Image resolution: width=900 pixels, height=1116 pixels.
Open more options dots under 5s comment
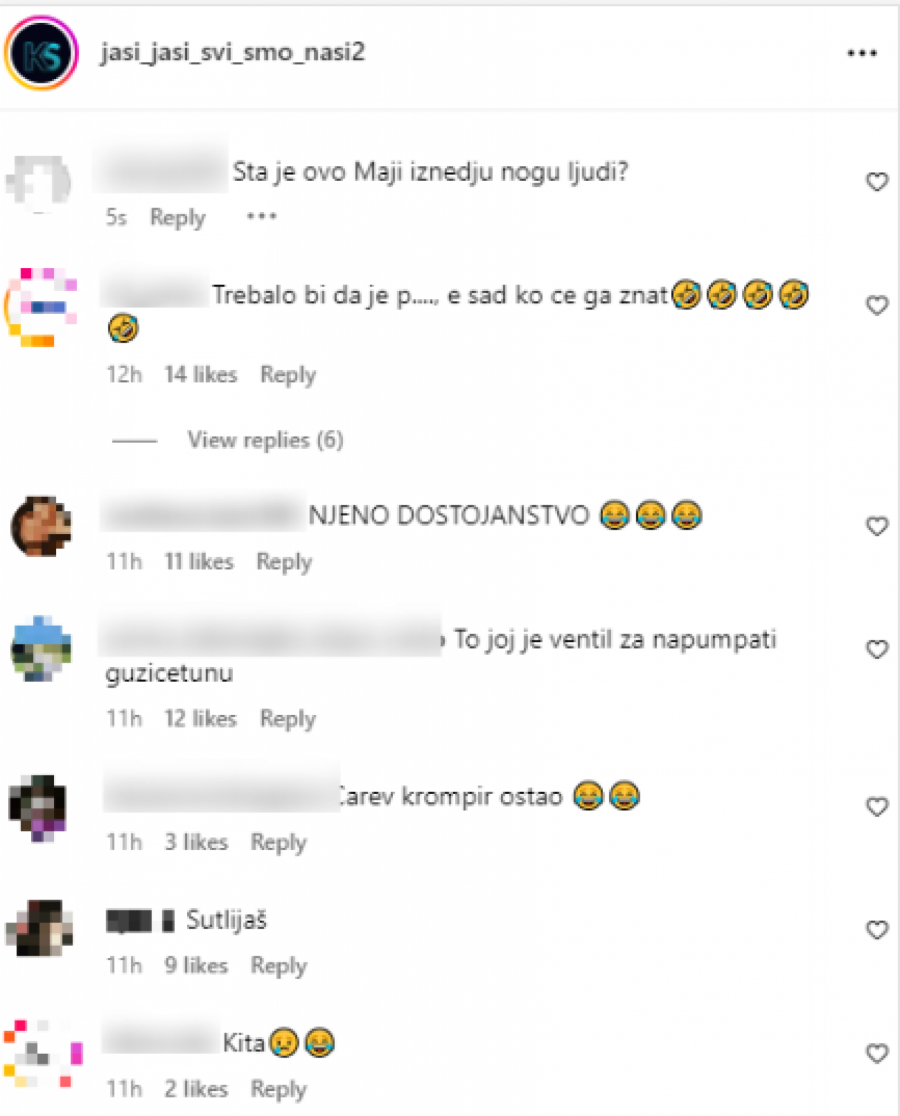(x=261, y=216)
